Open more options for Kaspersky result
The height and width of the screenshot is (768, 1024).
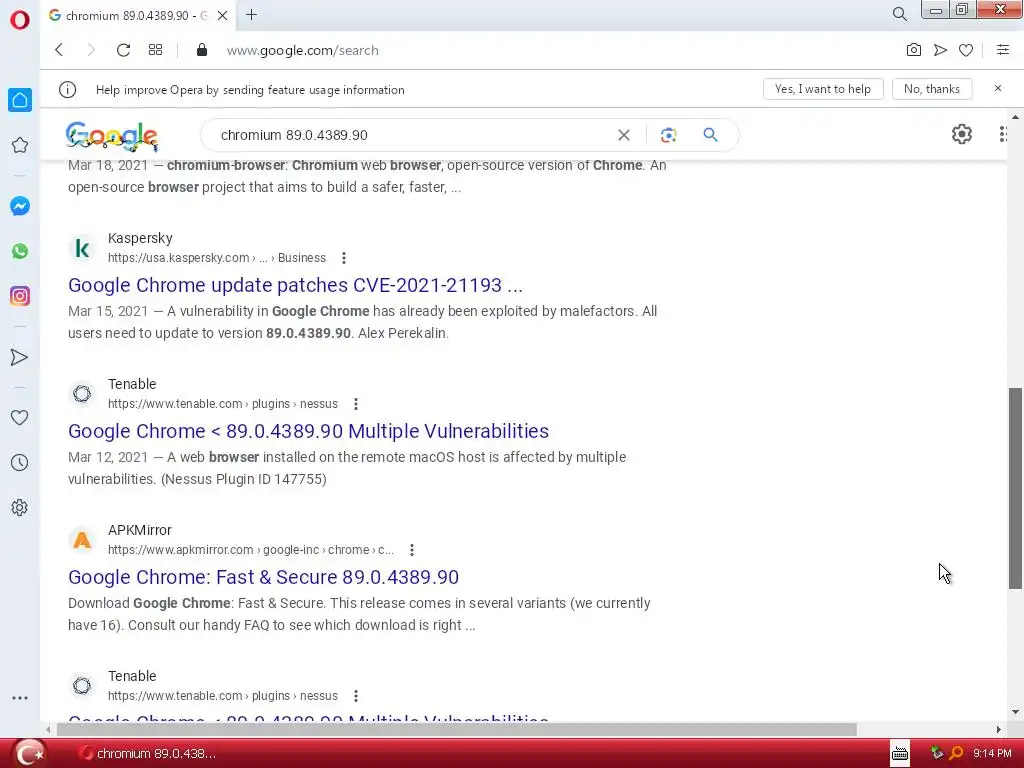[344, 258]
